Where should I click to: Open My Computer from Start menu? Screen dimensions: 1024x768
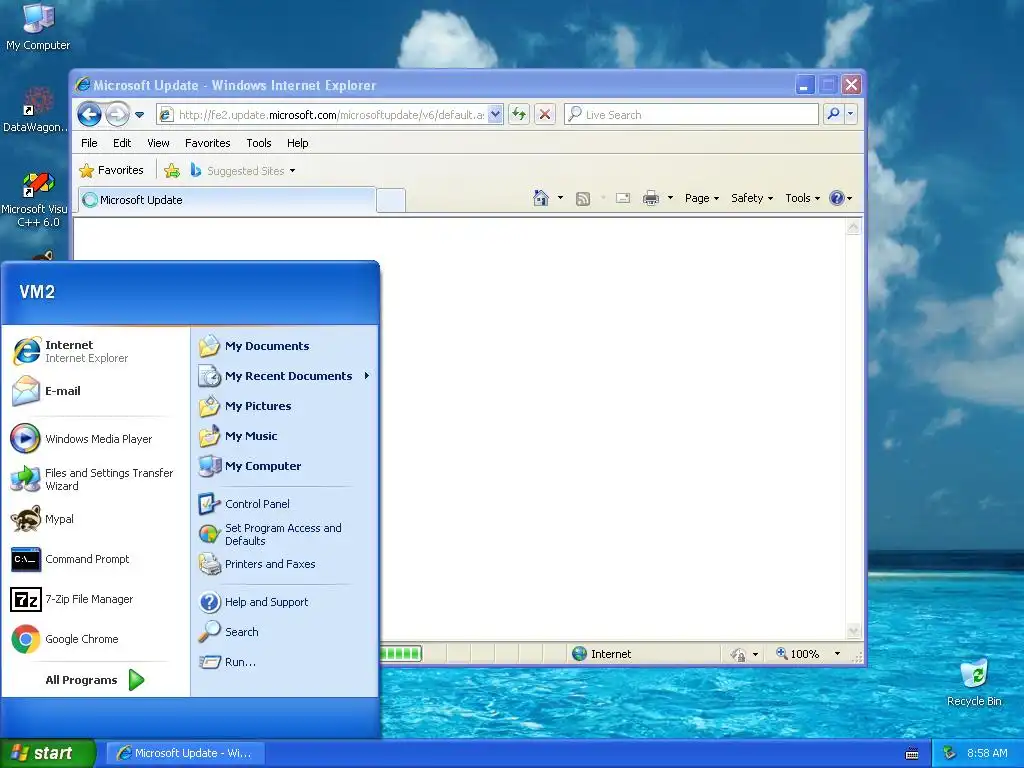click(285, 466)
